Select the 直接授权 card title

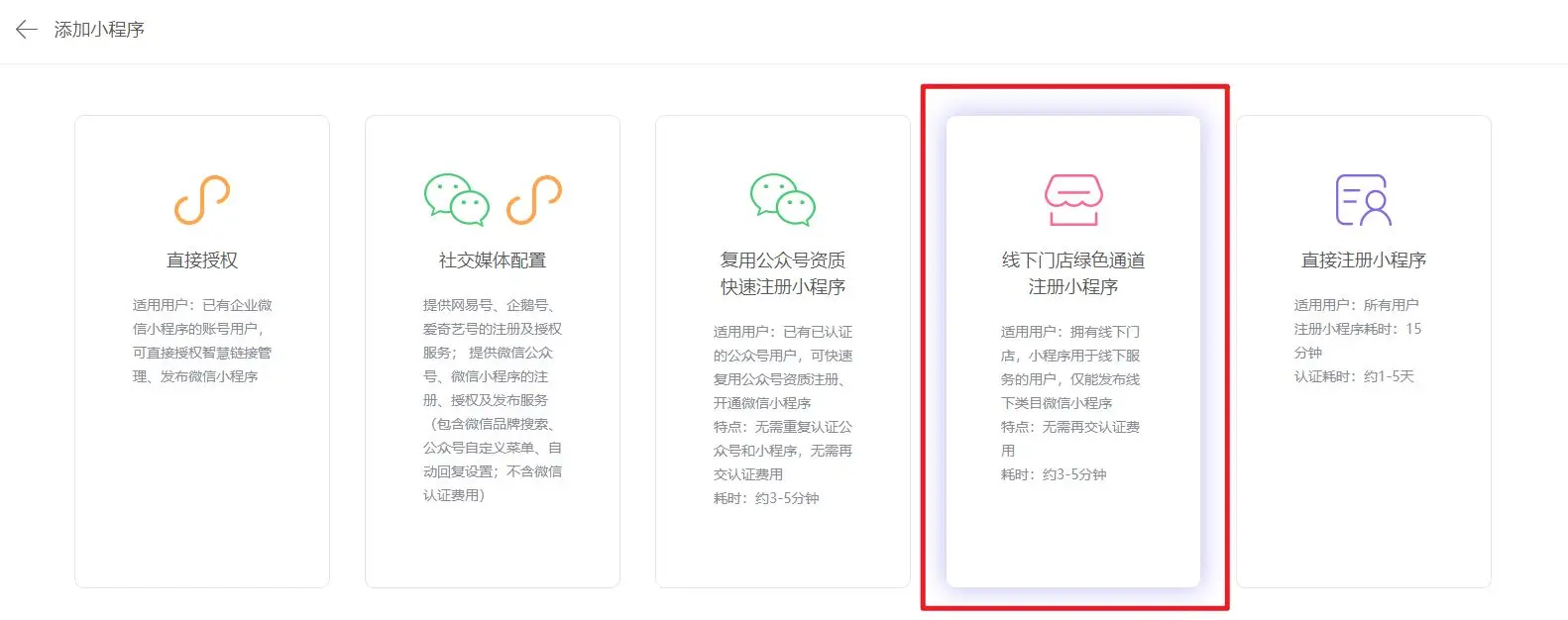[x=202, y=260]
